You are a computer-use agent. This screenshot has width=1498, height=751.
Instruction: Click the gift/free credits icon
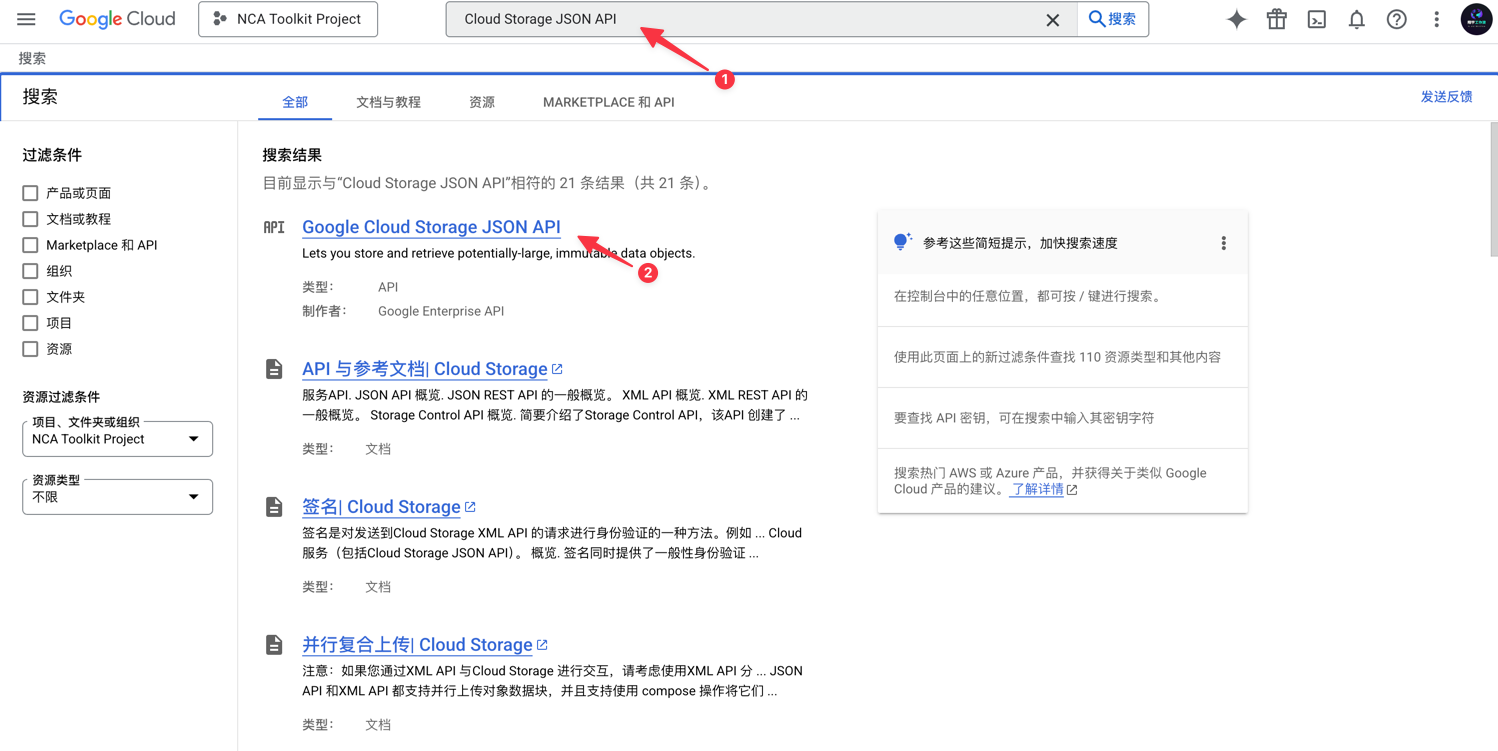click(1276, 19)
